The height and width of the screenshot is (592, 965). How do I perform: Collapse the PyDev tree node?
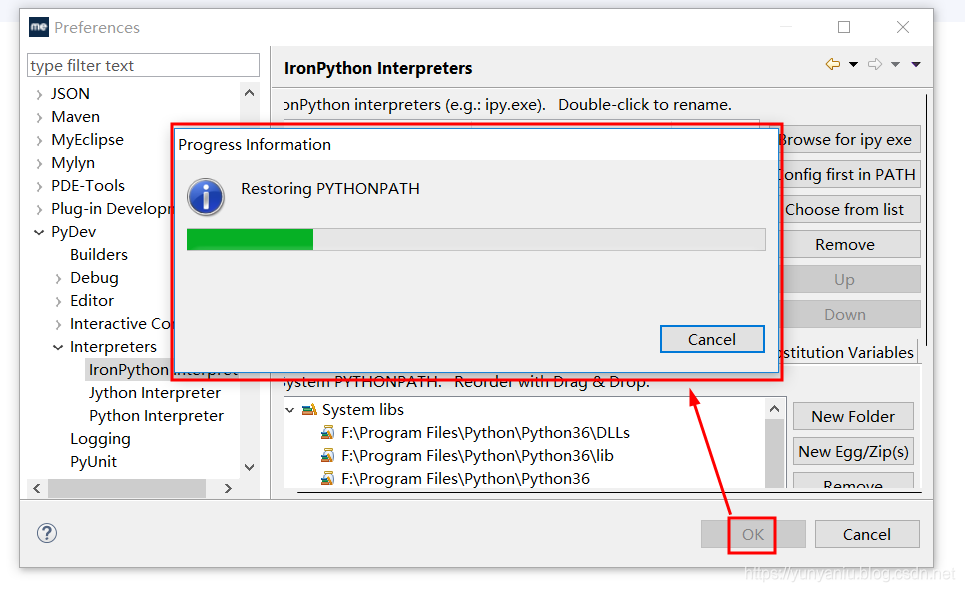click(x=39, y=232)
